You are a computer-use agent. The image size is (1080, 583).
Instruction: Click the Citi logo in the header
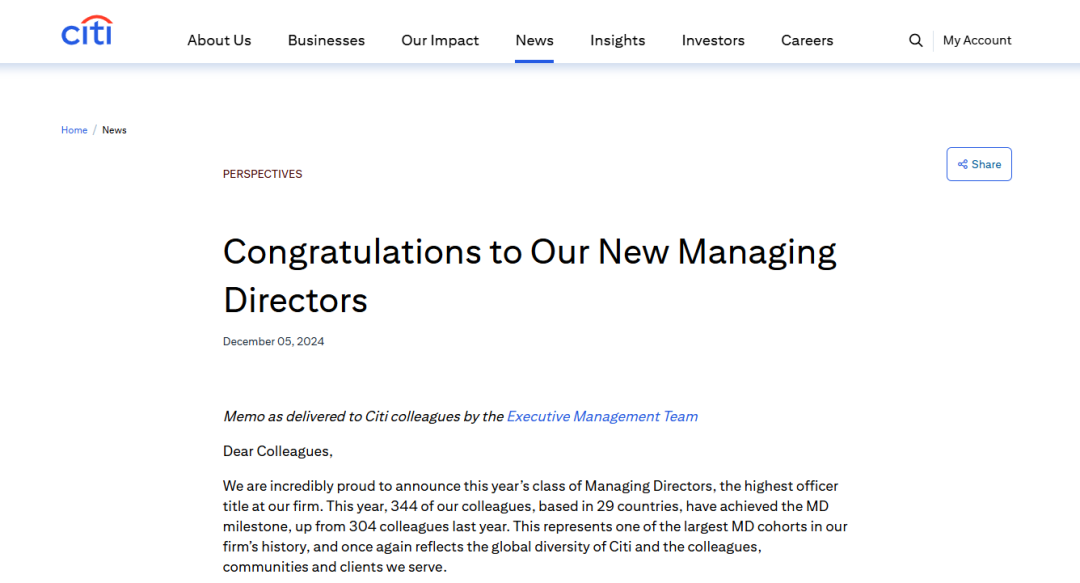click(87, 31)
